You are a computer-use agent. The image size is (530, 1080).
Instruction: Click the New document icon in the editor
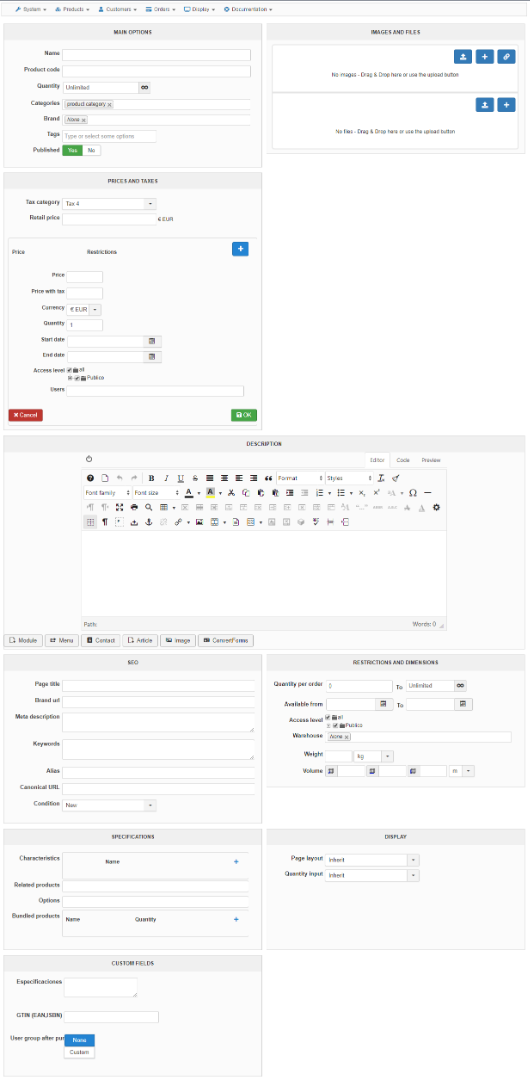point(105,478)
